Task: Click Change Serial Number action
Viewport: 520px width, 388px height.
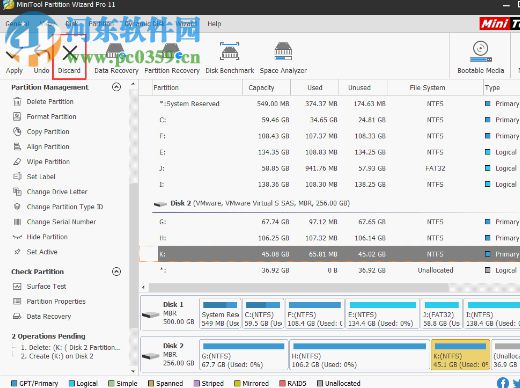Action: pyautogui.click(x=61, y=221)
